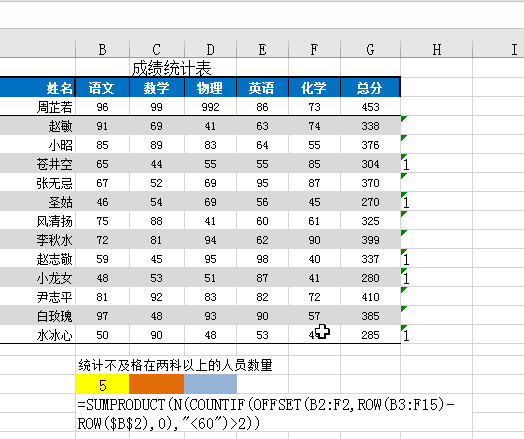Select column F header
The width and height of the screenshot is (524, 439).
314,49
